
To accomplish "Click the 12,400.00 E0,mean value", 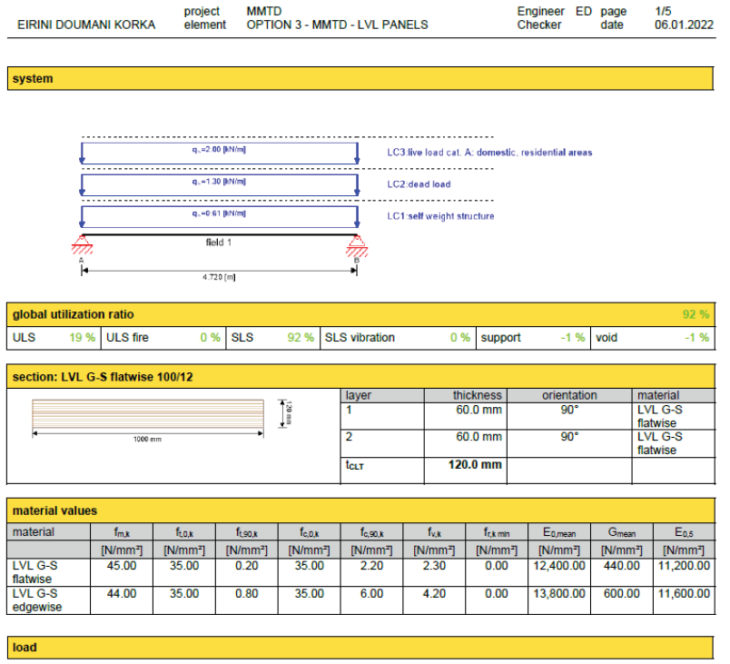I will point(559,566).
